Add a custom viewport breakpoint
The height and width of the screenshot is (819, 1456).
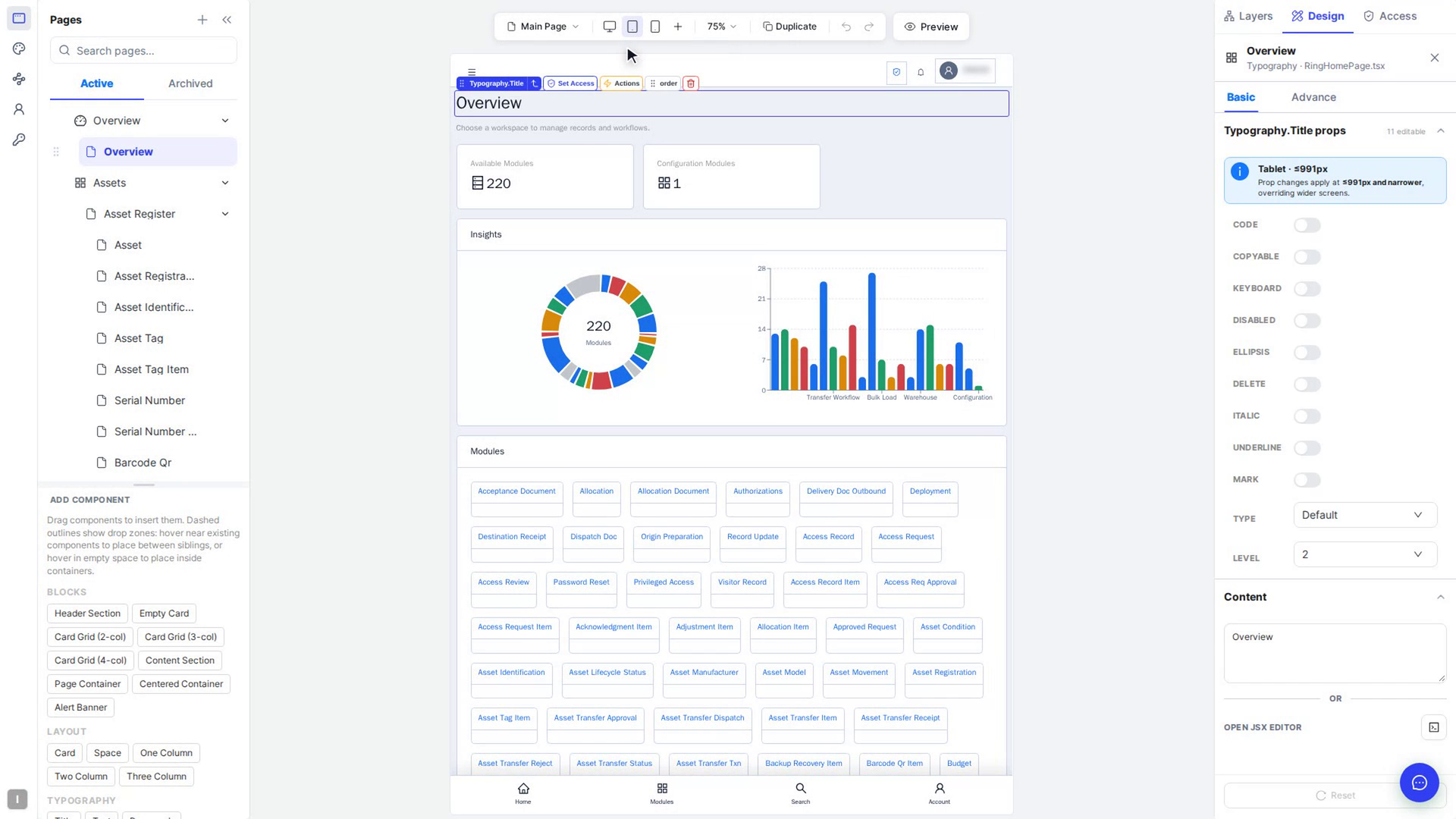(x=678, y=27)
